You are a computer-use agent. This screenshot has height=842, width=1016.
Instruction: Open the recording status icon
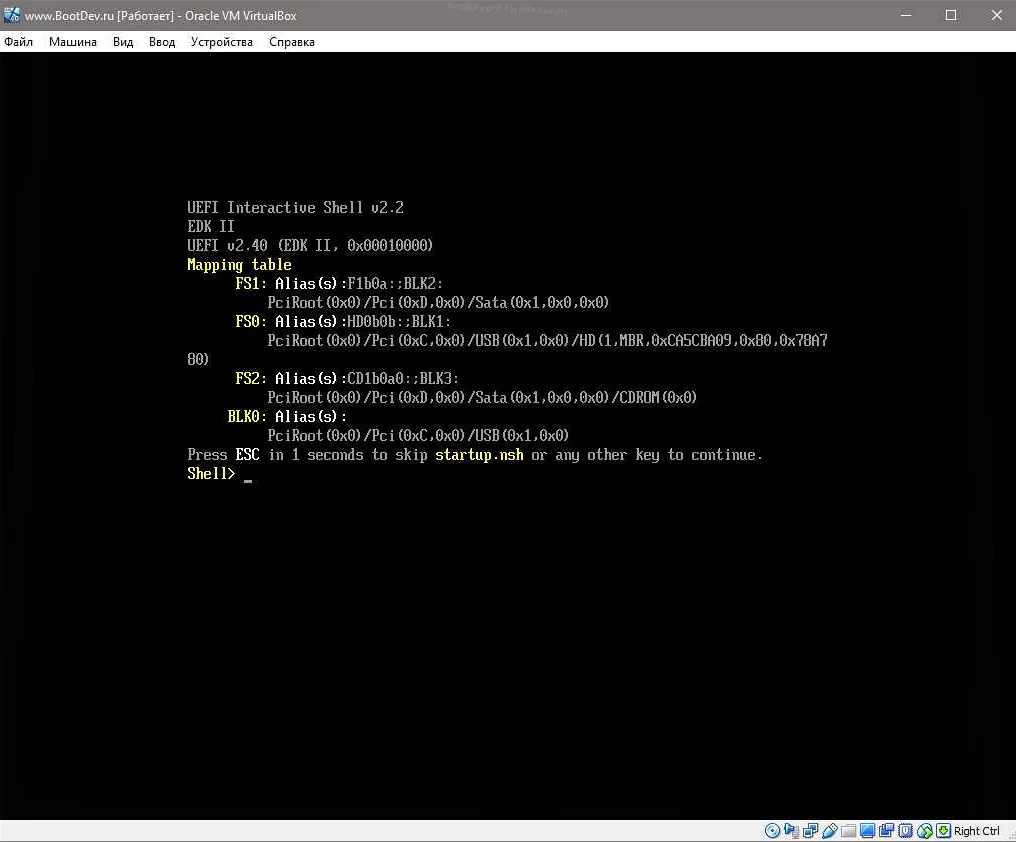click(886, 830)
